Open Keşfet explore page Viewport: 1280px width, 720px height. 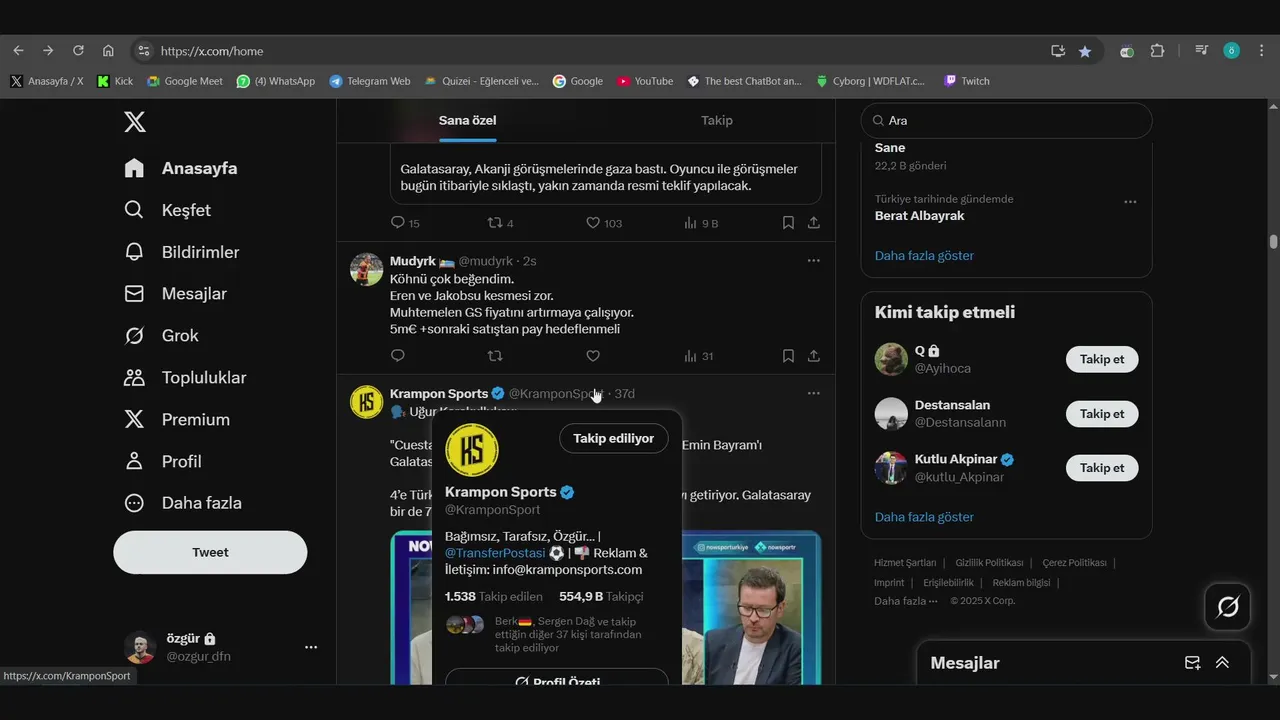pos(167,210)
